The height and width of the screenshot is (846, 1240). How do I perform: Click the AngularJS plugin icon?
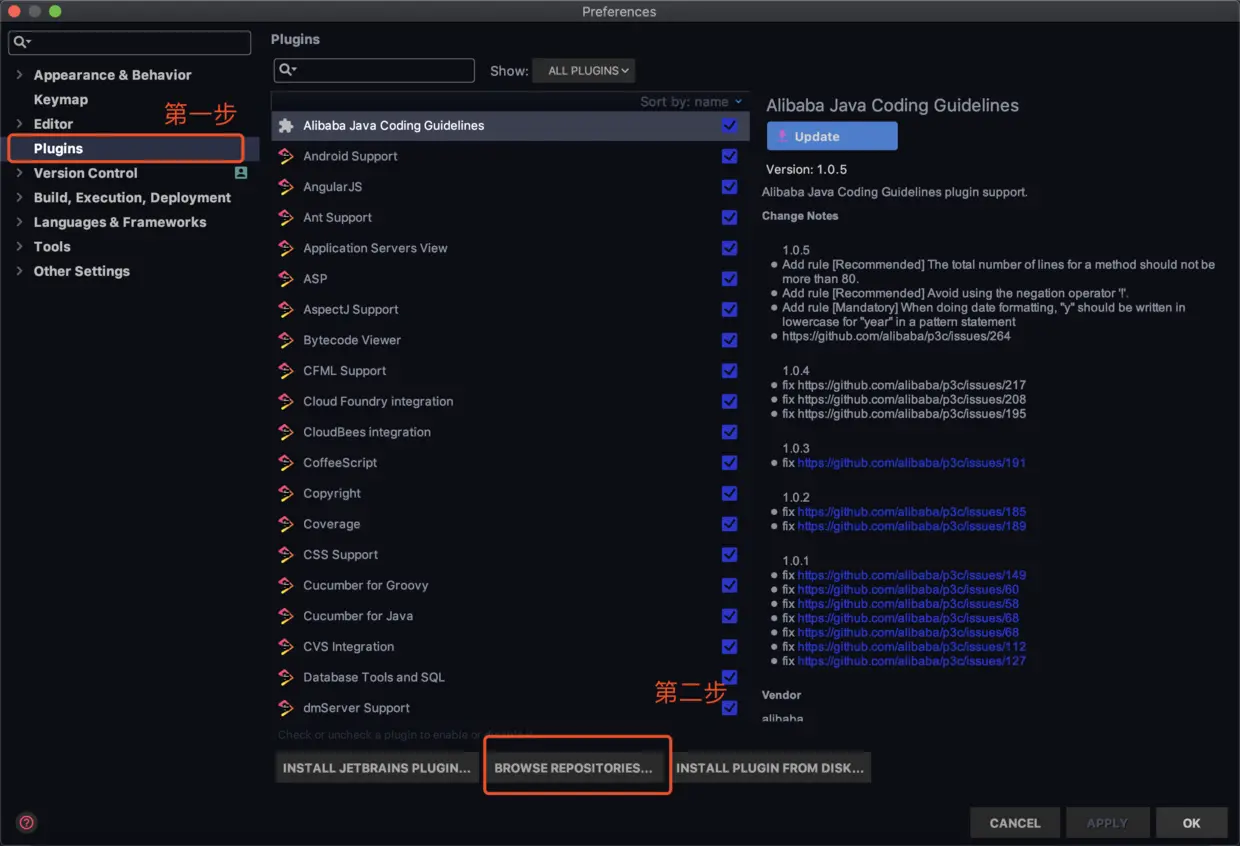(x=286, y=187)
